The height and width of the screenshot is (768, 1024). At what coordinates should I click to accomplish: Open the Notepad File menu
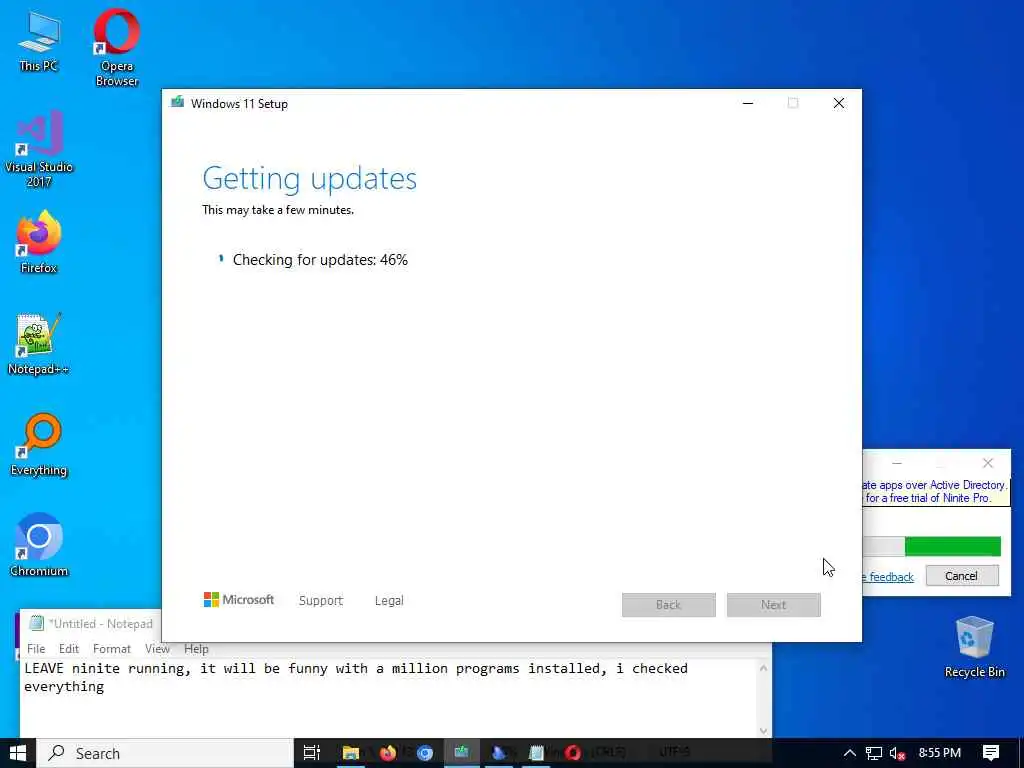pyautogui.click(x=36, y=648)
